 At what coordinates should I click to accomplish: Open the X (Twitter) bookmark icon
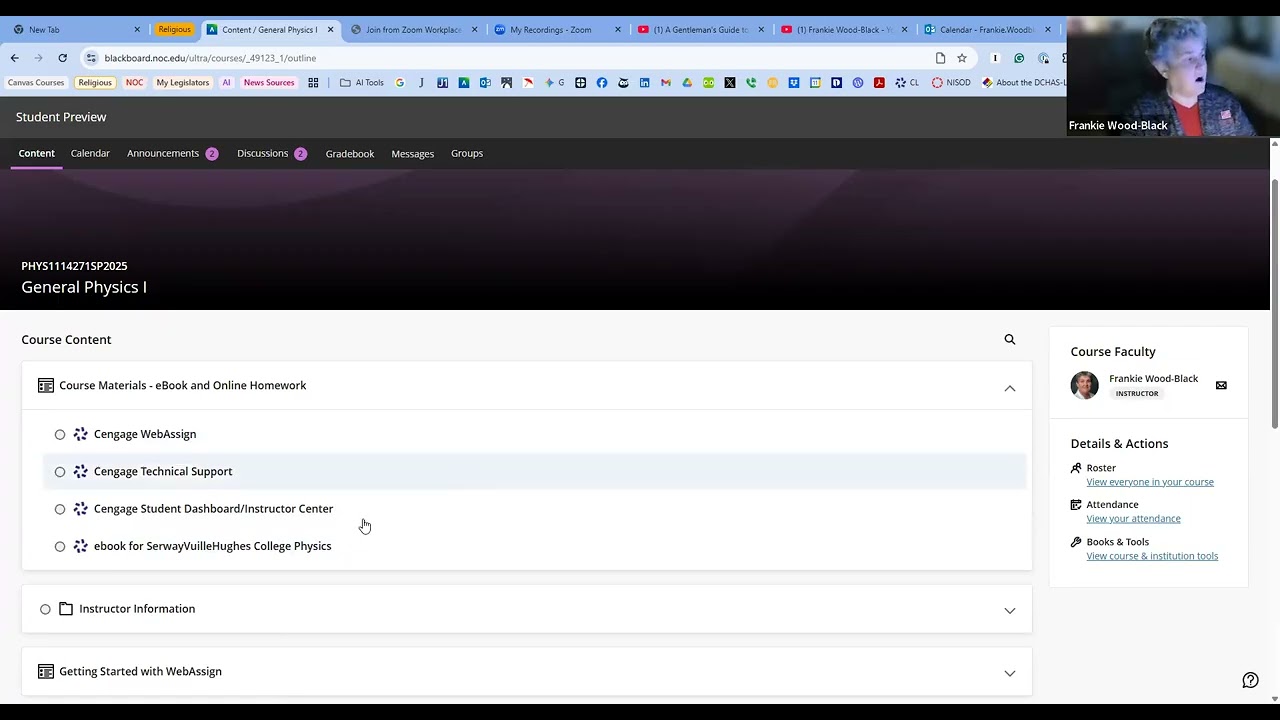[x=730, y=83]
